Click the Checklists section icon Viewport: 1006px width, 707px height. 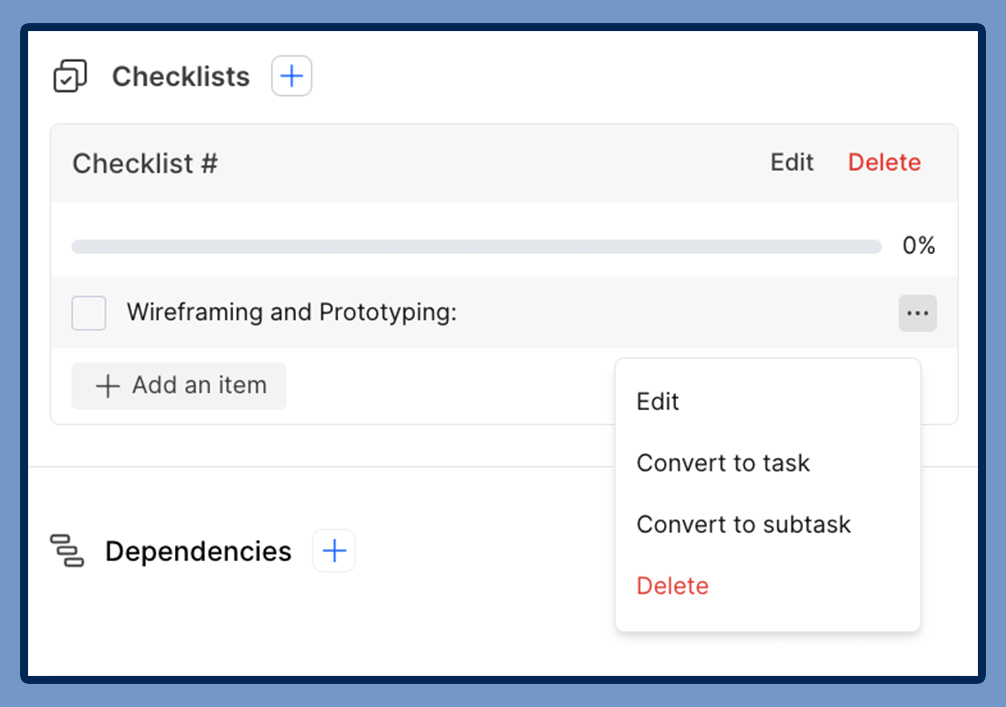pos(70,76)
